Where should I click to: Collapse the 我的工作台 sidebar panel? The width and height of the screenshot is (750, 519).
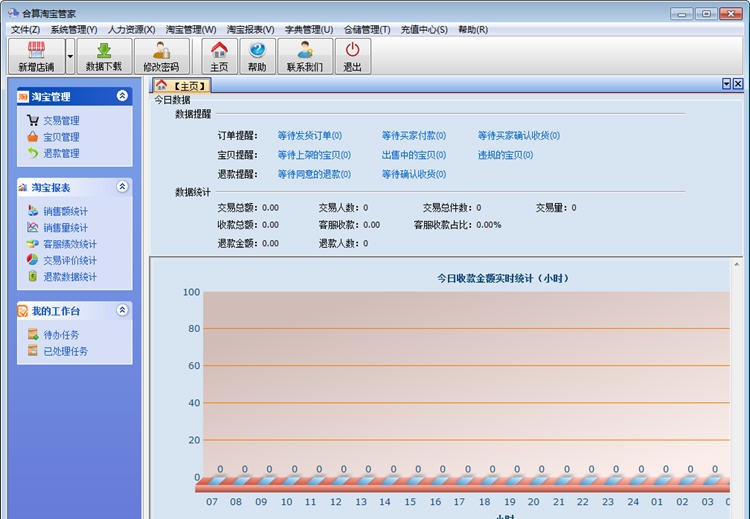(x=122, y=311)
